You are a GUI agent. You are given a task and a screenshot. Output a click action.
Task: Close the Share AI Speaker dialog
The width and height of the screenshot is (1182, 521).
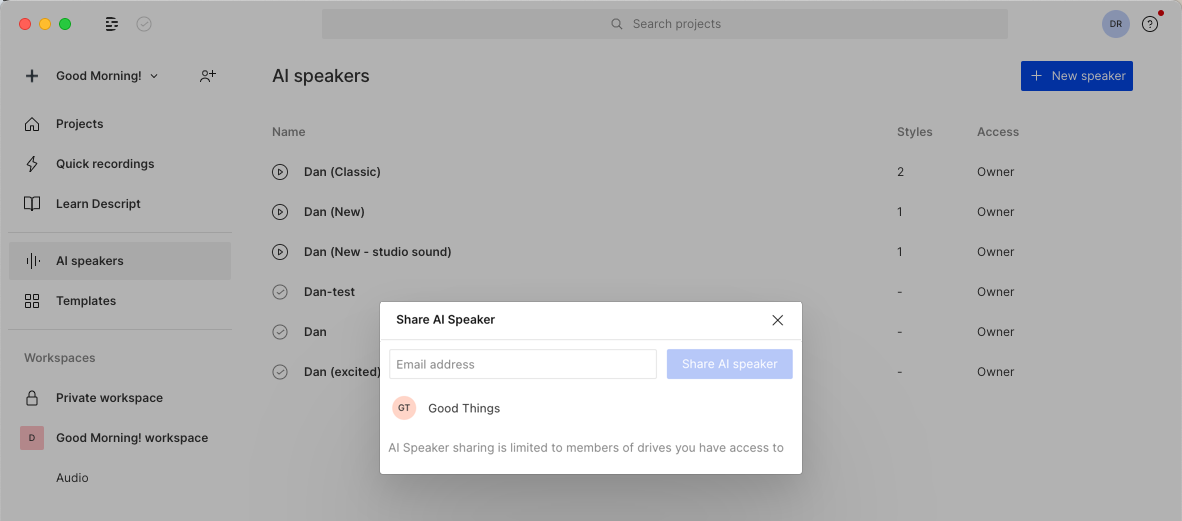(778, 320)
